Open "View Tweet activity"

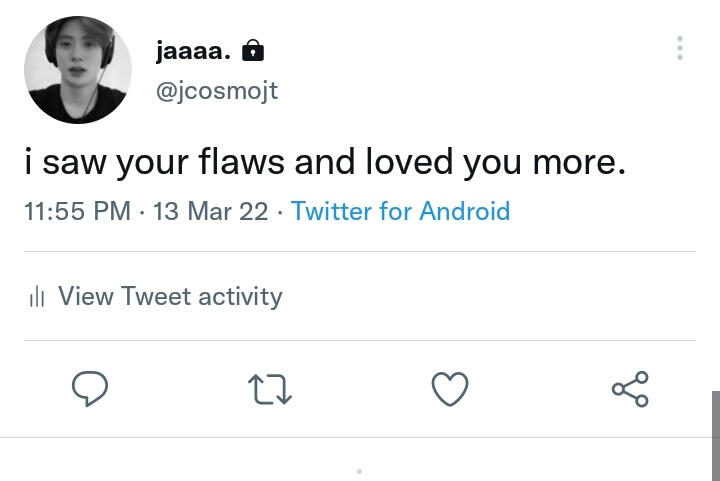pos(170,296)
